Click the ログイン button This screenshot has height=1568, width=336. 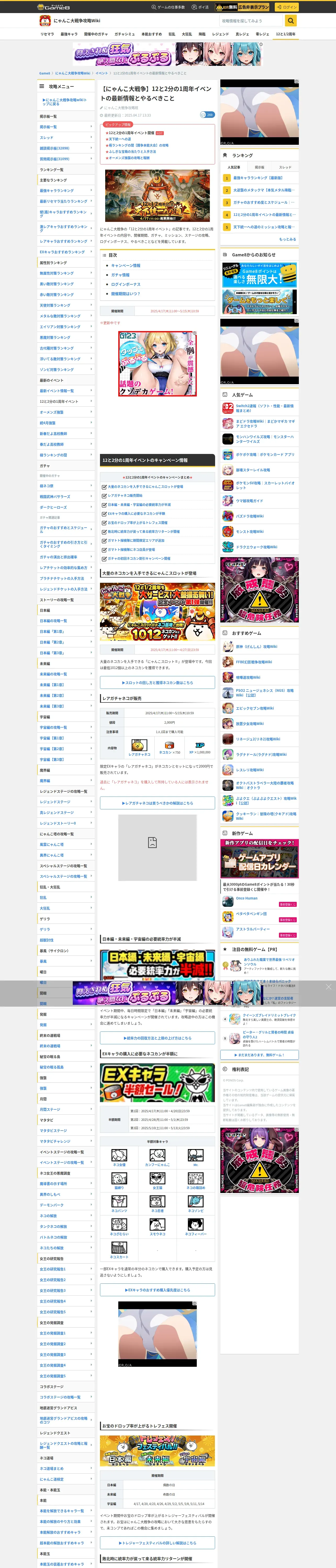coord(287,7)
